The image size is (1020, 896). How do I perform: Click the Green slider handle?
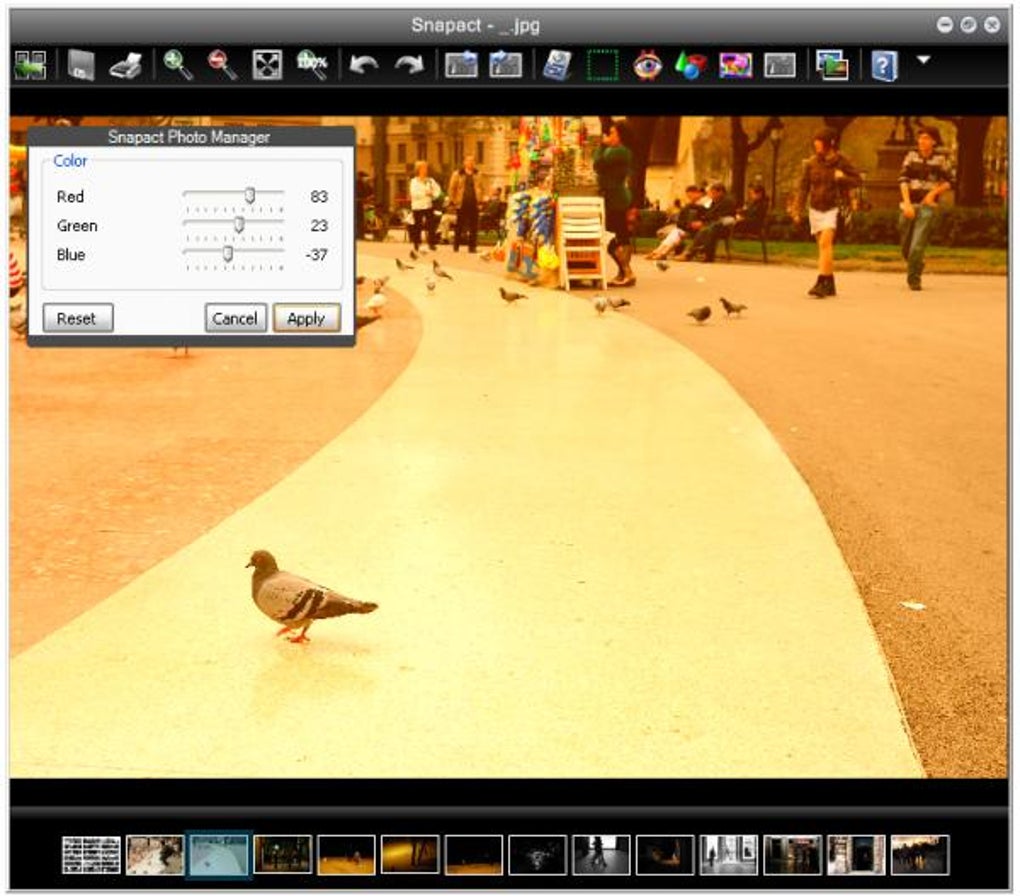(x=239, y=225)
